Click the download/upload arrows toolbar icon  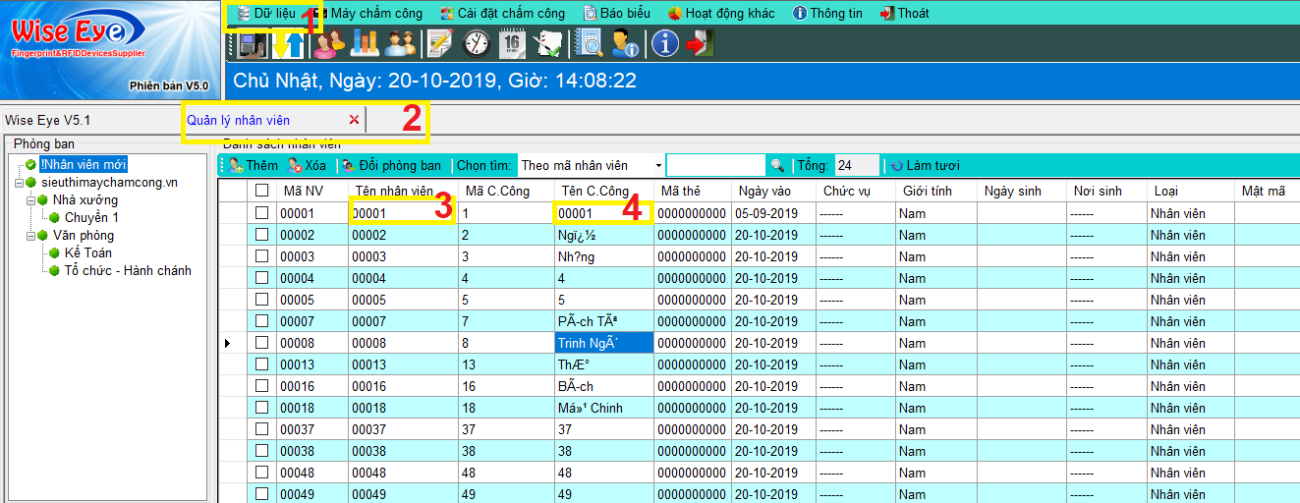pos(288,44)
